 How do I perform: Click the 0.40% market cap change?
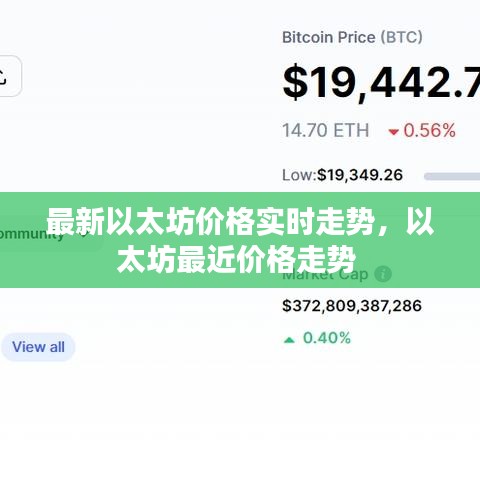click(x=327, y=338)
